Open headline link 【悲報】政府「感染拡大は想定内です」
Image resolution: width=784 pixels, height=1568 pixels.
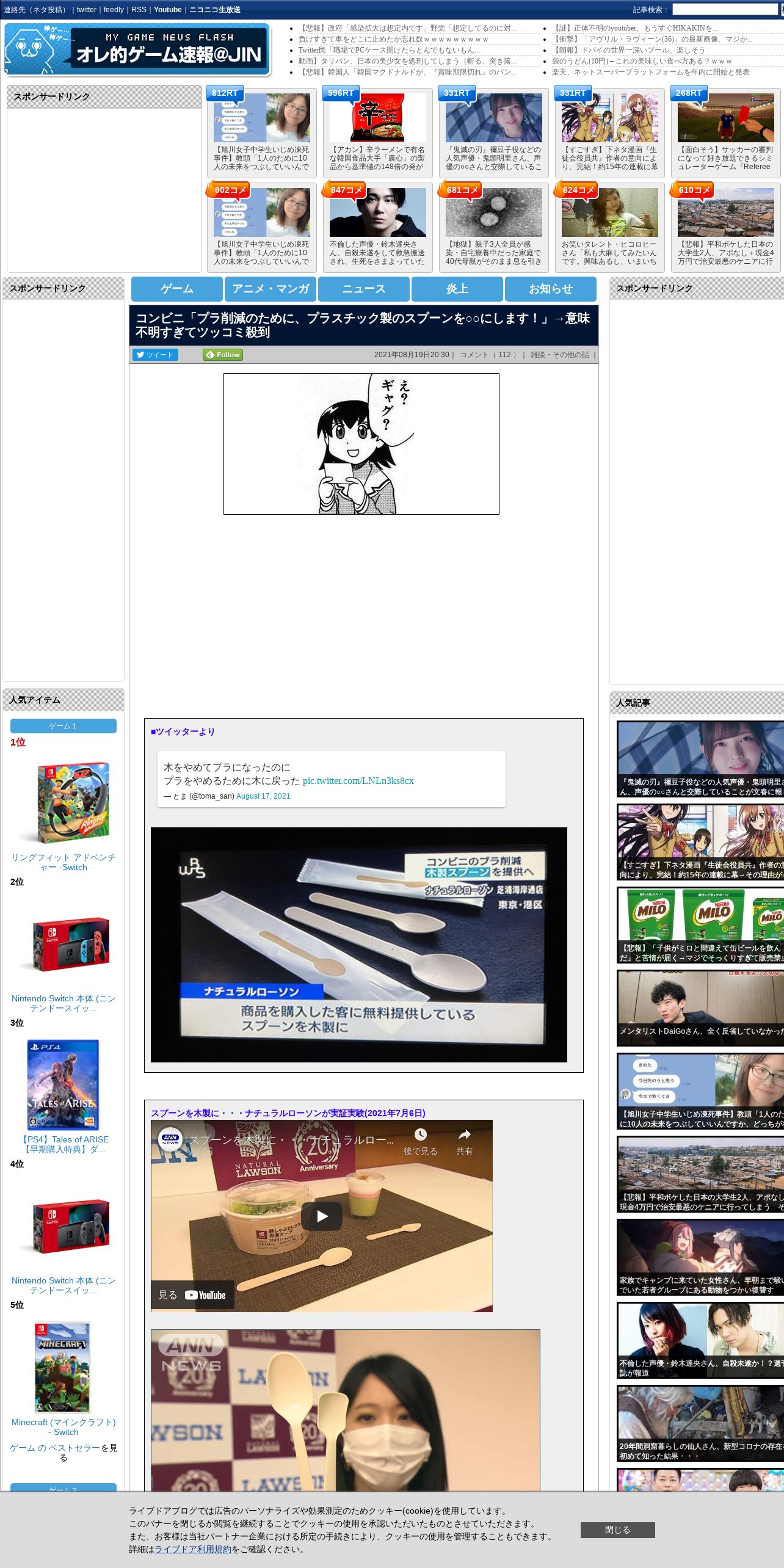click(407, 28)
